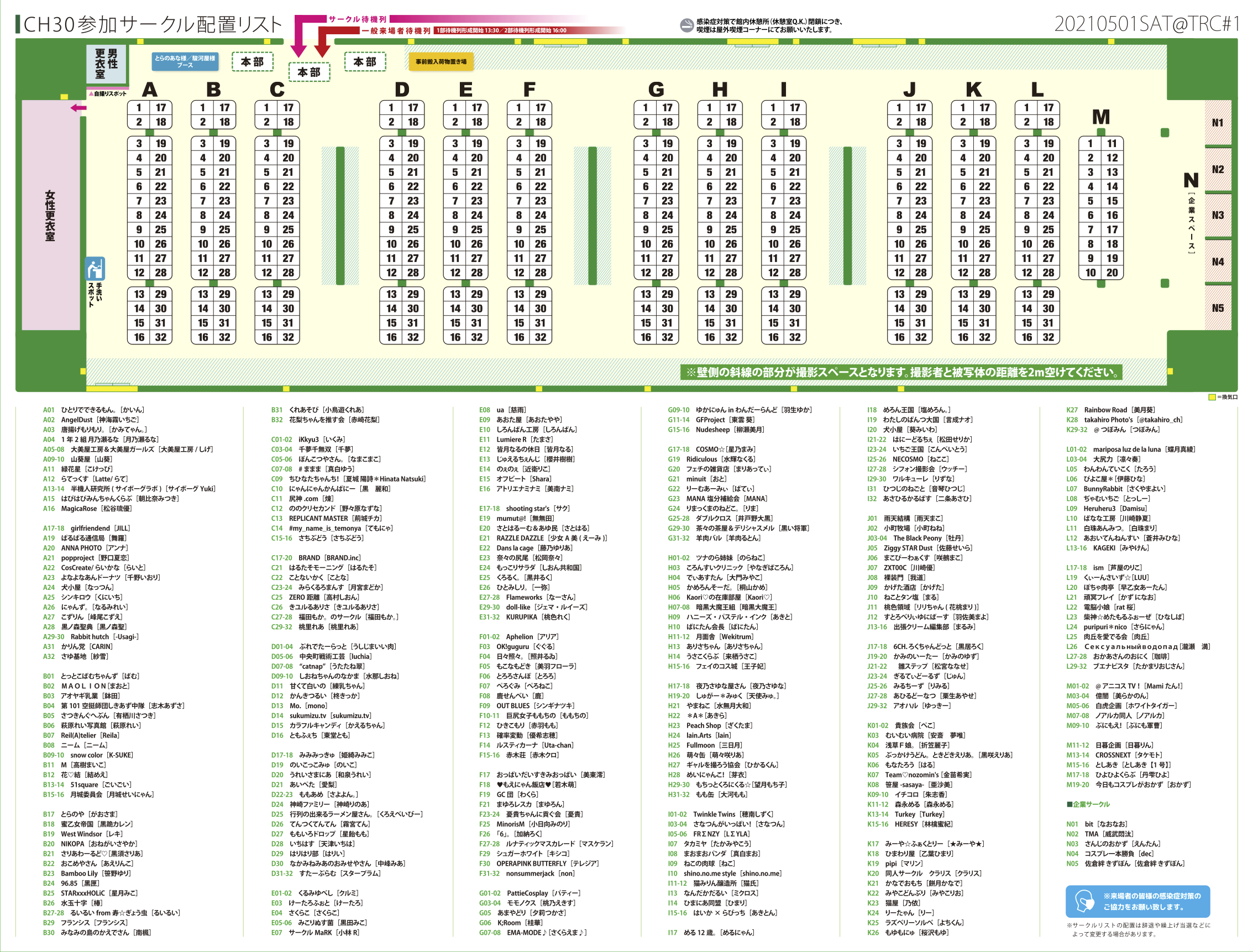Select corporate booth N5
The height and width of the screenshot is (952, 1253).
[1218, 308]
